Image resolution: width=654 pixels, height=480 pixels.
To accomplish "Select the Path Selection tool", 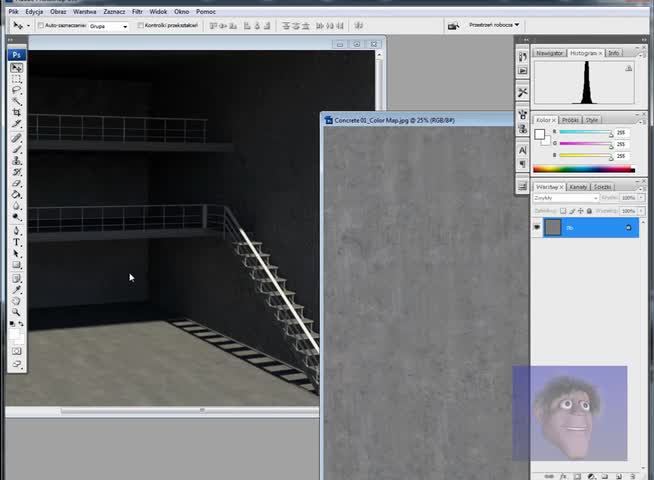I will (x=17, y=254).
